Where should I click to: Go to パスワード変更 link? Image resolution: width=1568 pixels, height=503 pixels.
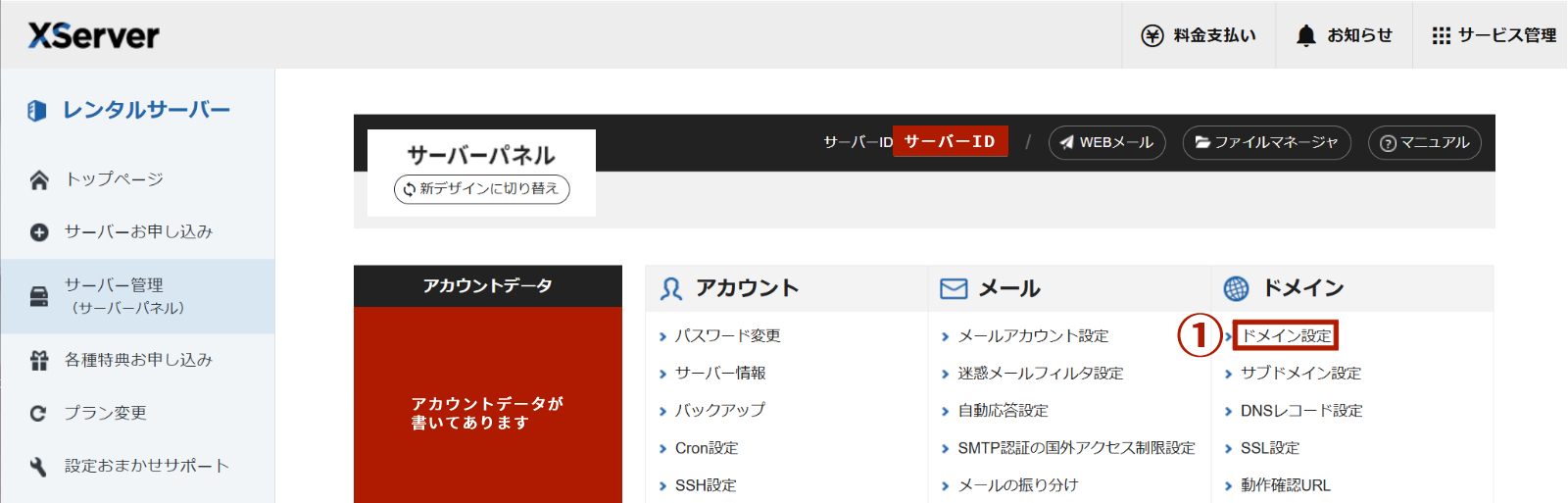pyautogui.click(x=727, y=336)
